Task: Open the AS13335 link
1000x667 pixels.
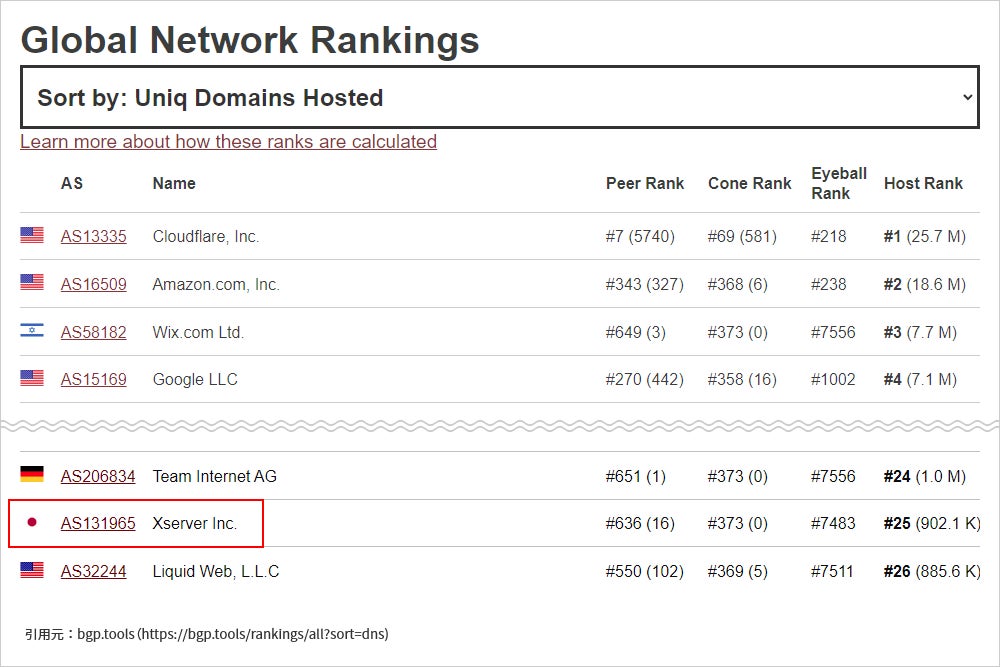Action: point(94,237)
